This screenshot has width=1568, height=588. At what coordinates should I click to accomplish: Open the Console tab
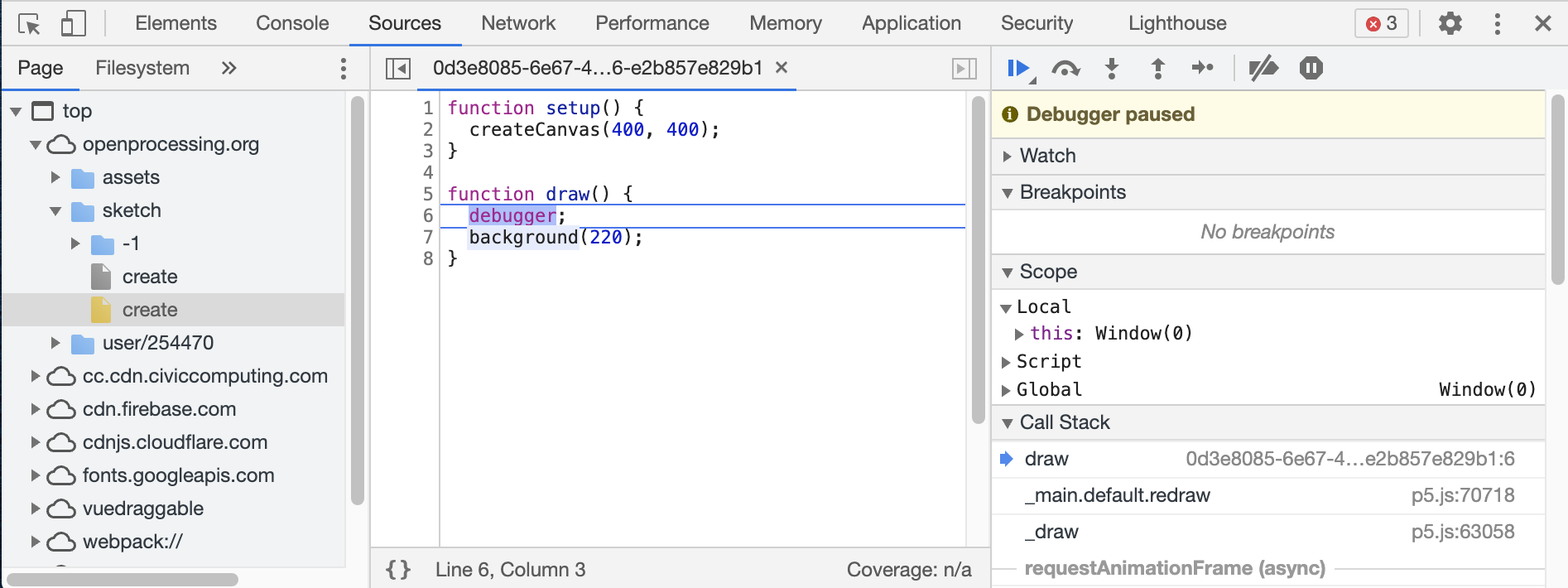[x=292, y=23]
